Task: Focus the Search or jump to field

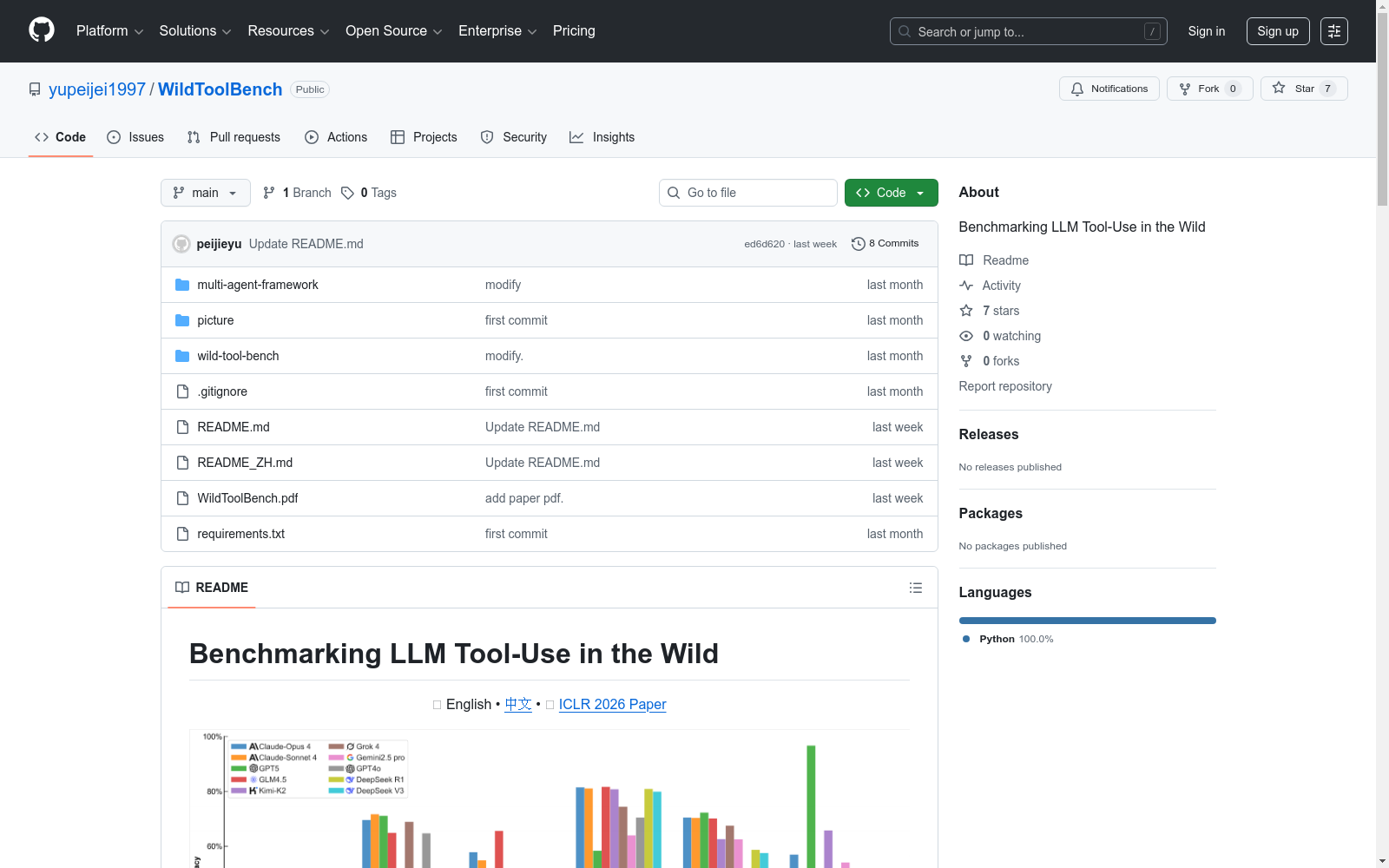Action: (x=1029, y=31)
